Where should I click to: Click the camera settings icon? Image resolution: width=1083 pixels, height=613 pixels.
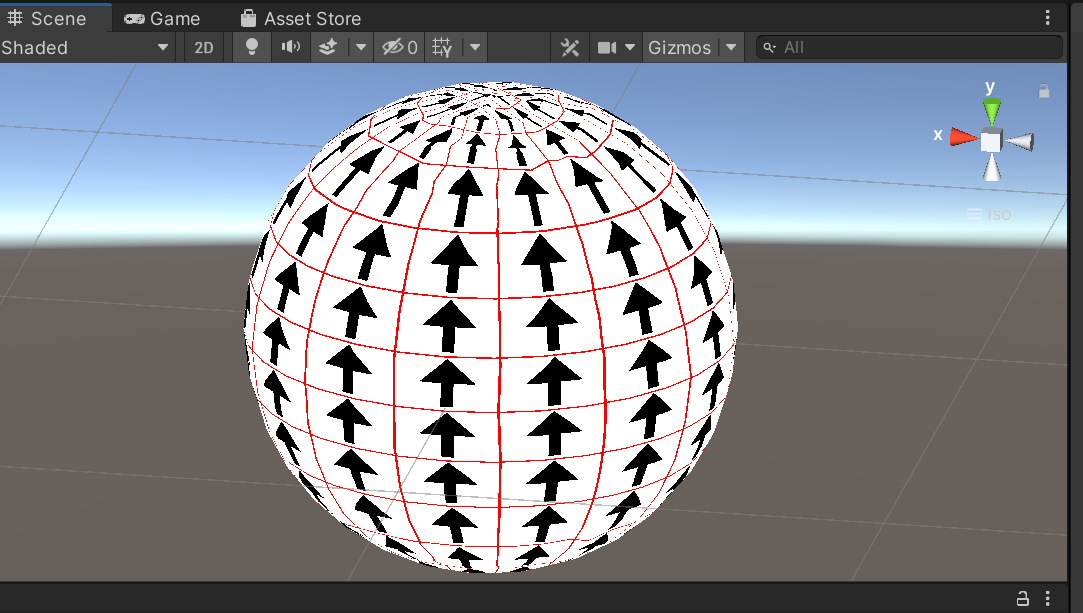608,47
